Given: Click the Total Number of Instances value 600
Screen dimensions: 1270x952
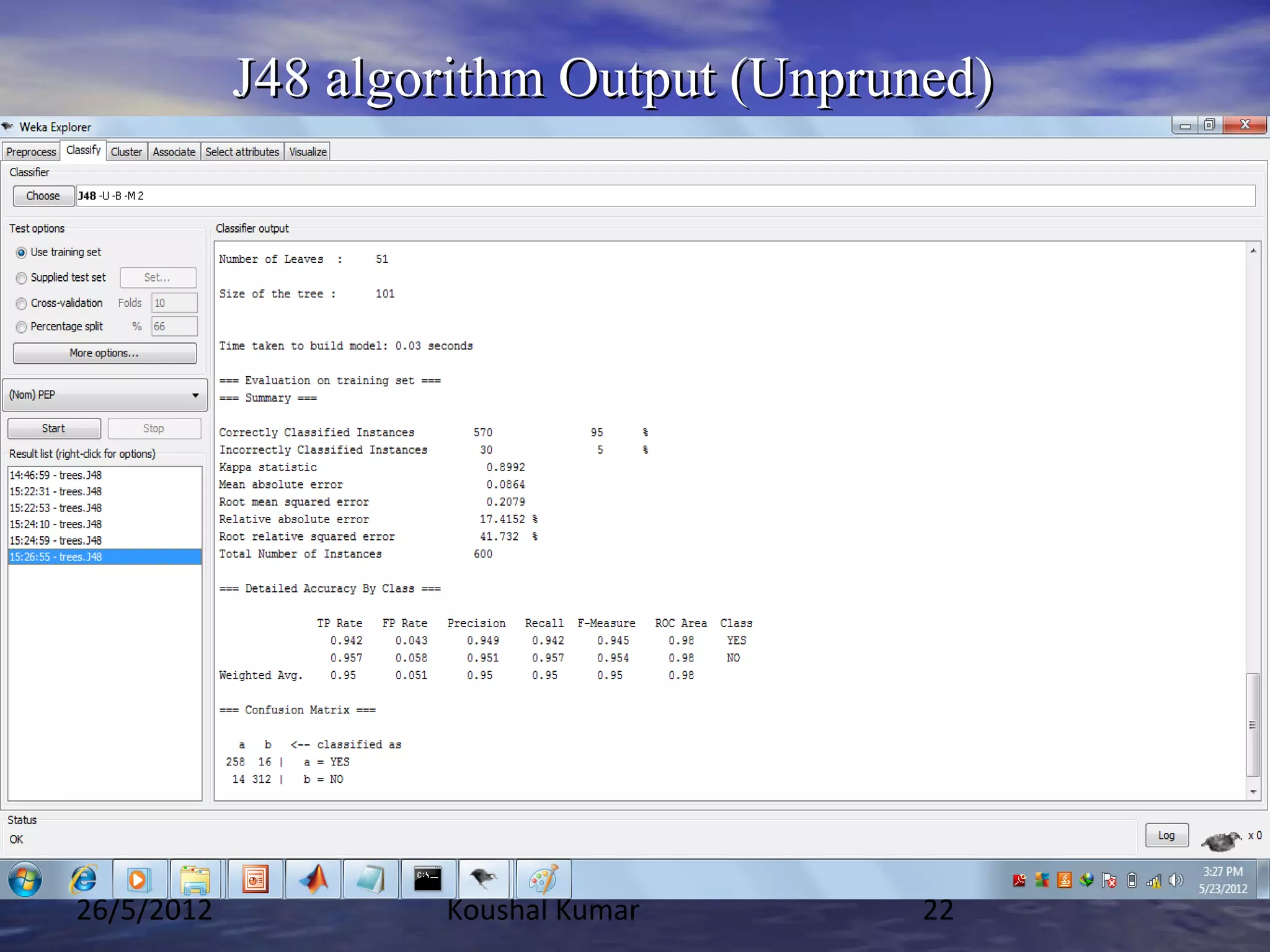Looking at the screenshot, I should pyautogui.click(x=483, y=554).
